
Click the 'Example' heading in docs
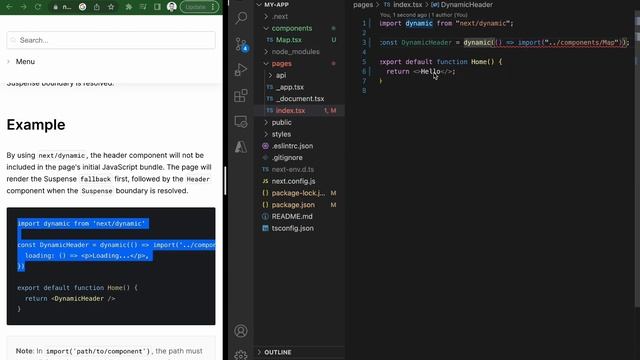point(36,124)
